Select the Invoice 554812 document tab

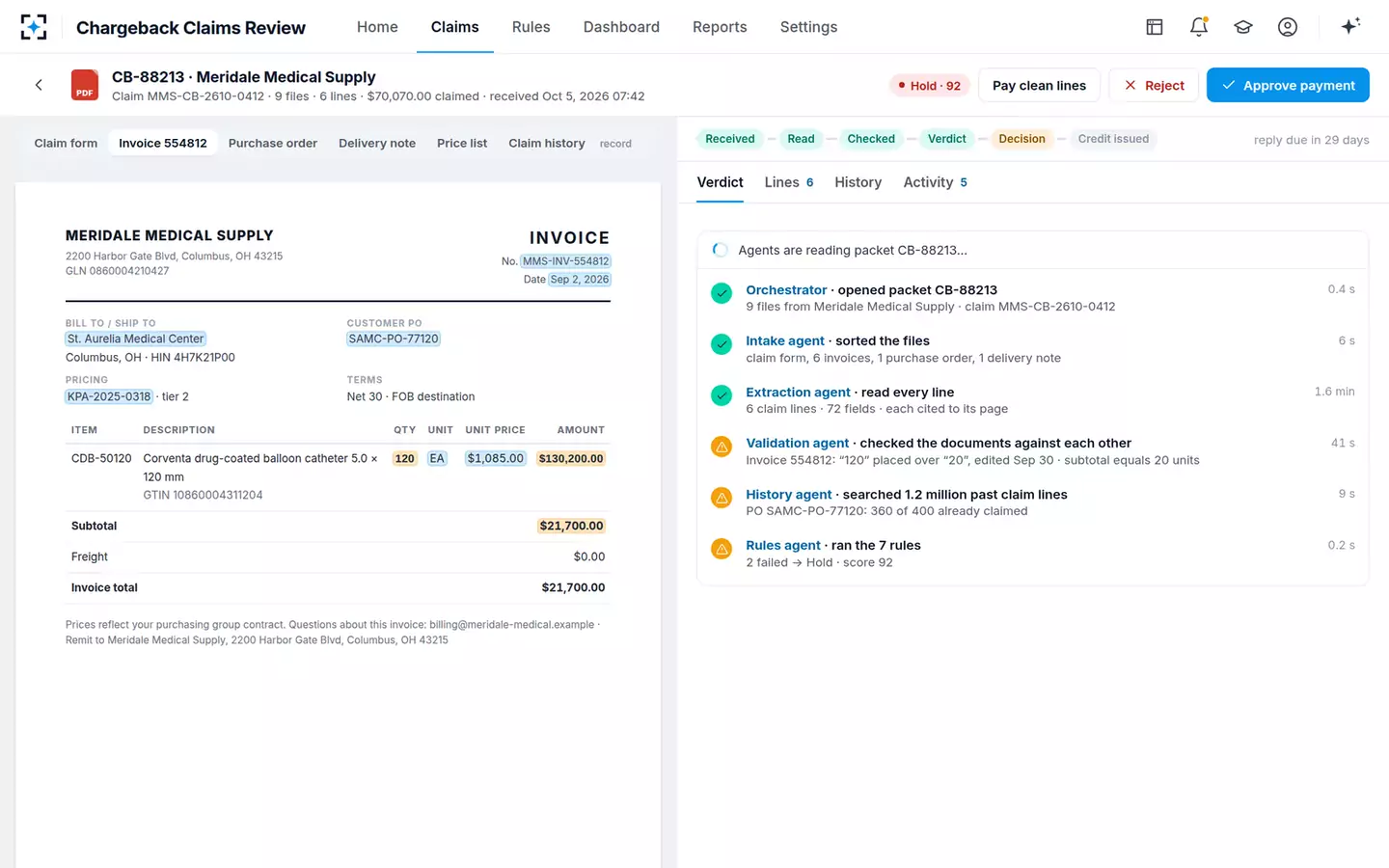[x=163, y=143]
